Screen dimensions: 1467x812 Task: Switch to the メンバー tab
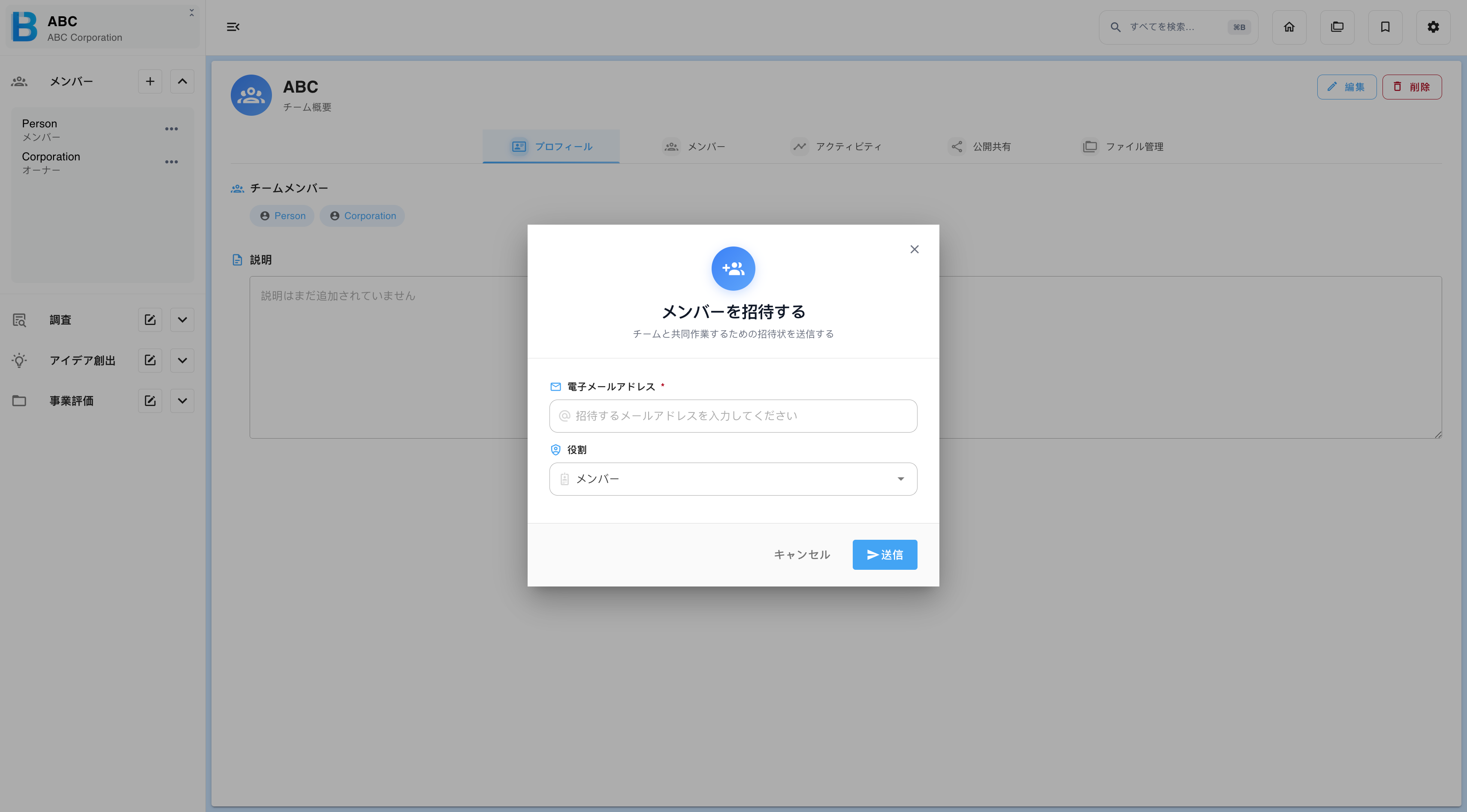[x=694, y=146]
